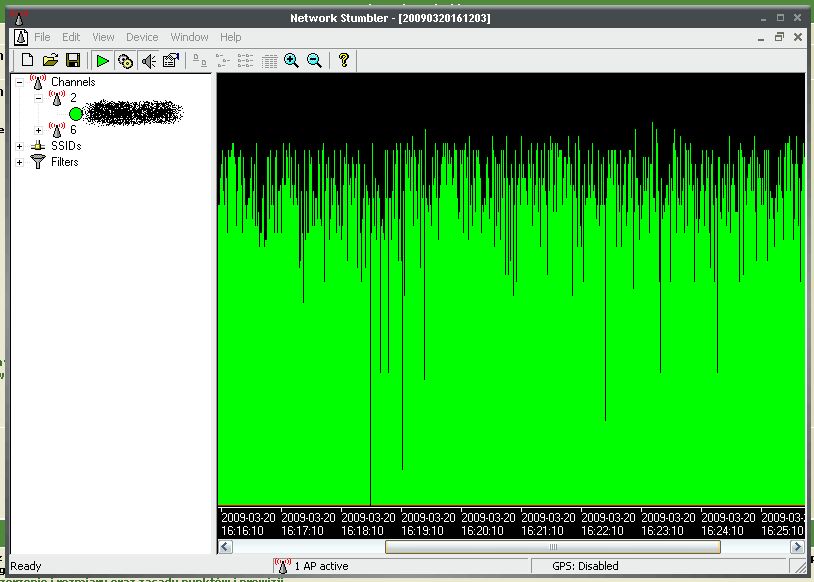
Task: Click "1 AP active" status text
Action: [321, 566]
